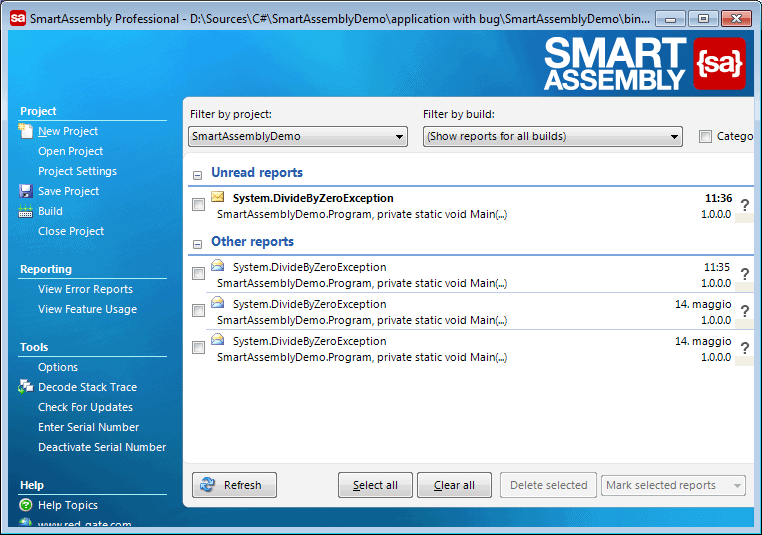The image size is (762, 535).
Task: Open View Error Reports
Action: 86,289
